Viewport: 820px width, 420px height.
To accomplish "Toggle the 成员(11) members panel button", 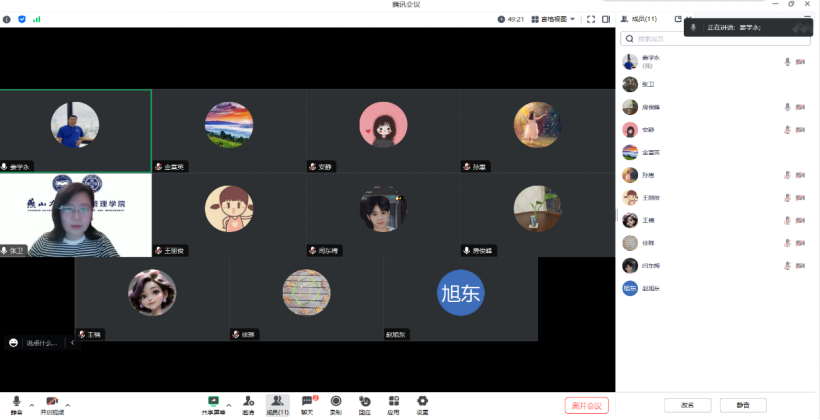I will (x=278, y=400).
